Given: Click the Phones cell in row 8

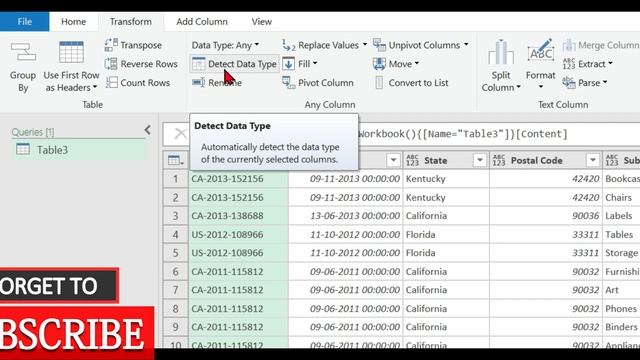Looking at the screenshot, I should pyautogui.click(x=621, y=309).
